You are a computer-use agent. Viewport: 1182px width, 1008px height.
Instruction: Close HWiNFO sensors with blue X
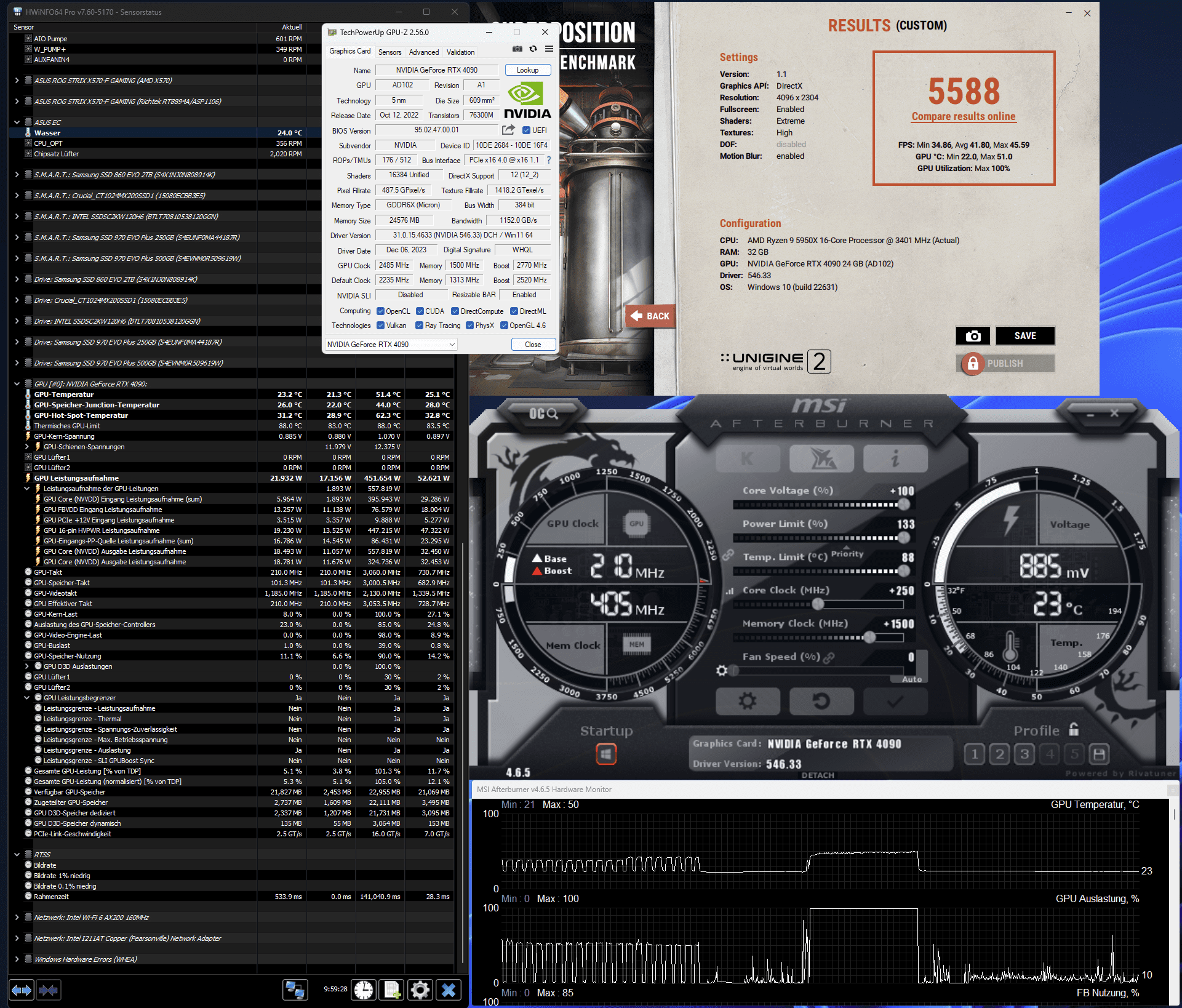point(449,990)
